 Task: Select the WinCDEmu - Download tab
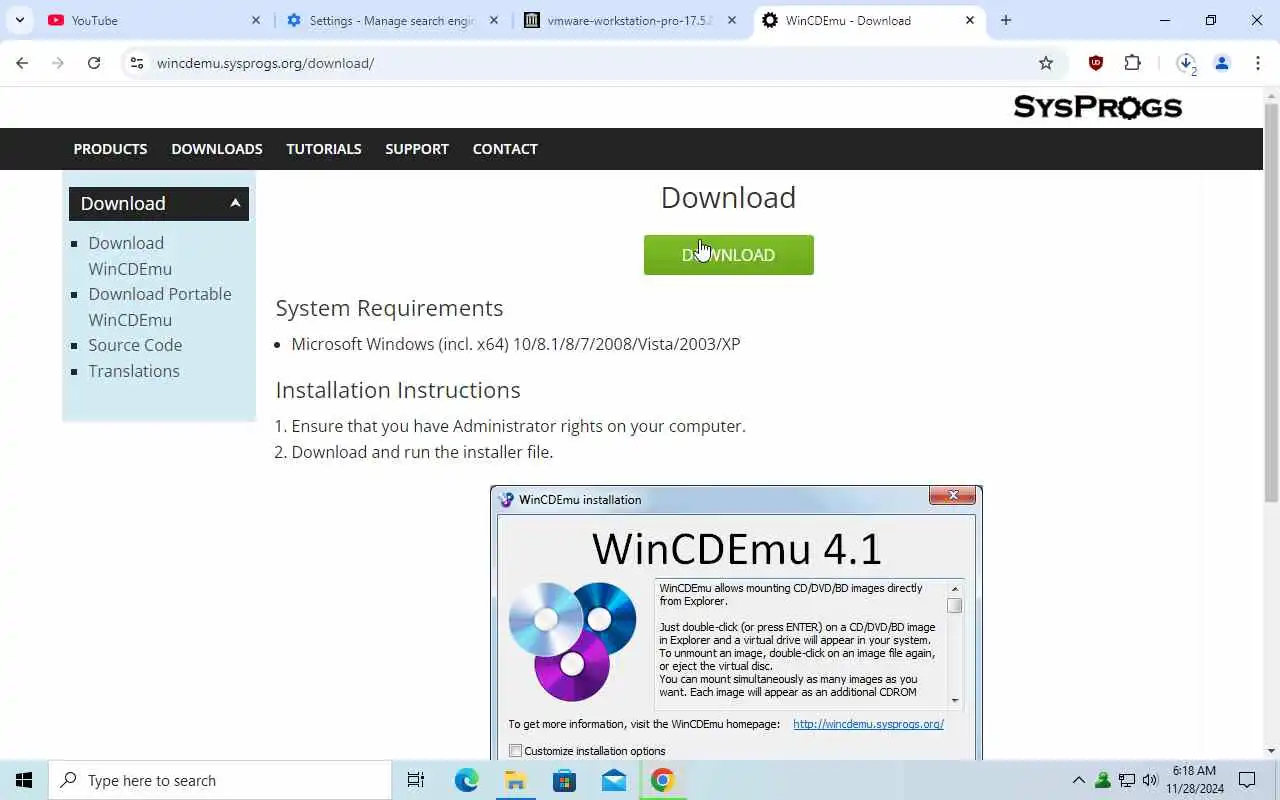[868, 20]
